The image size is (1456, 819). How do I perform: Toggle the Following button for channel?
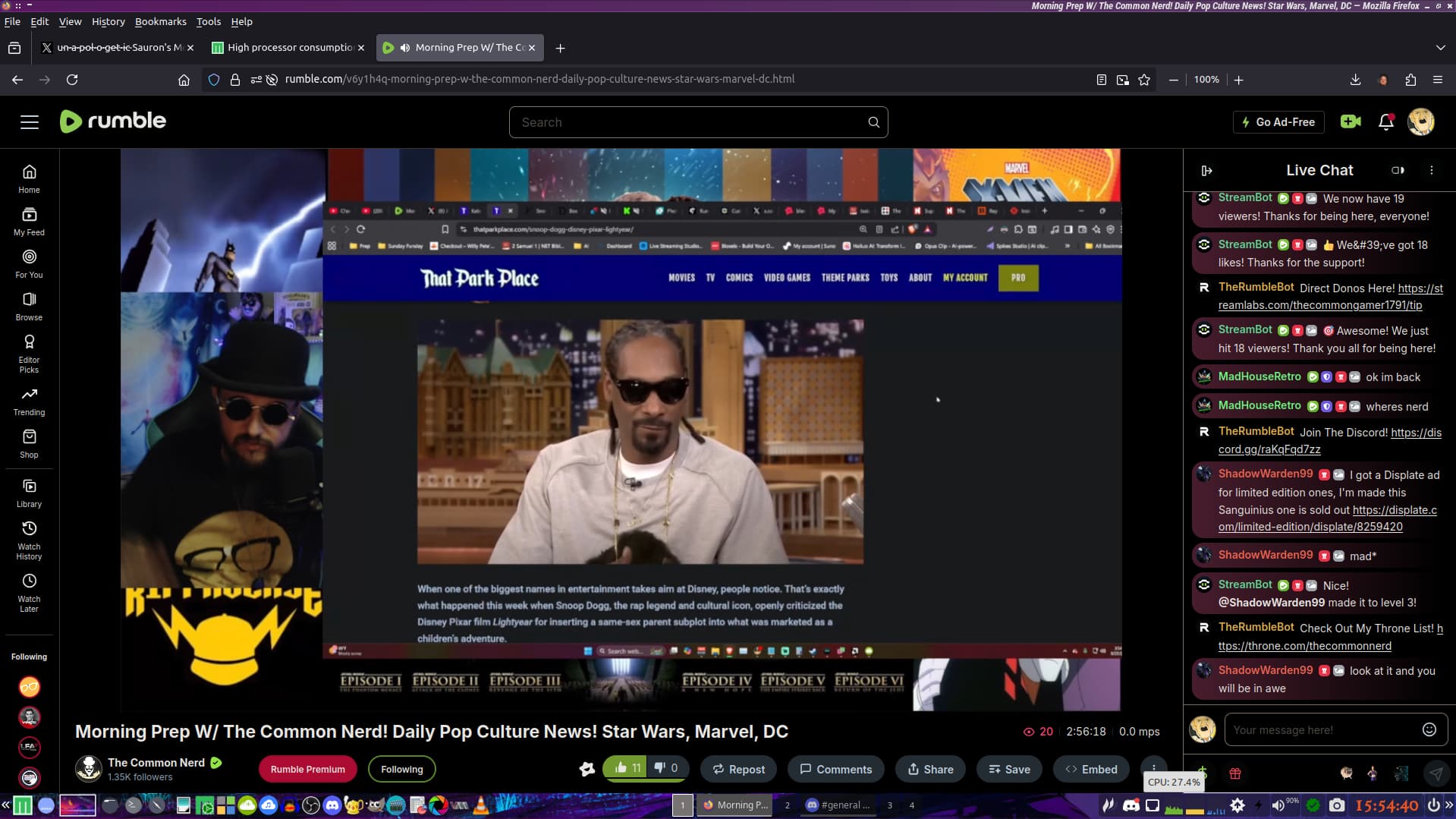(x=401, y=769)
